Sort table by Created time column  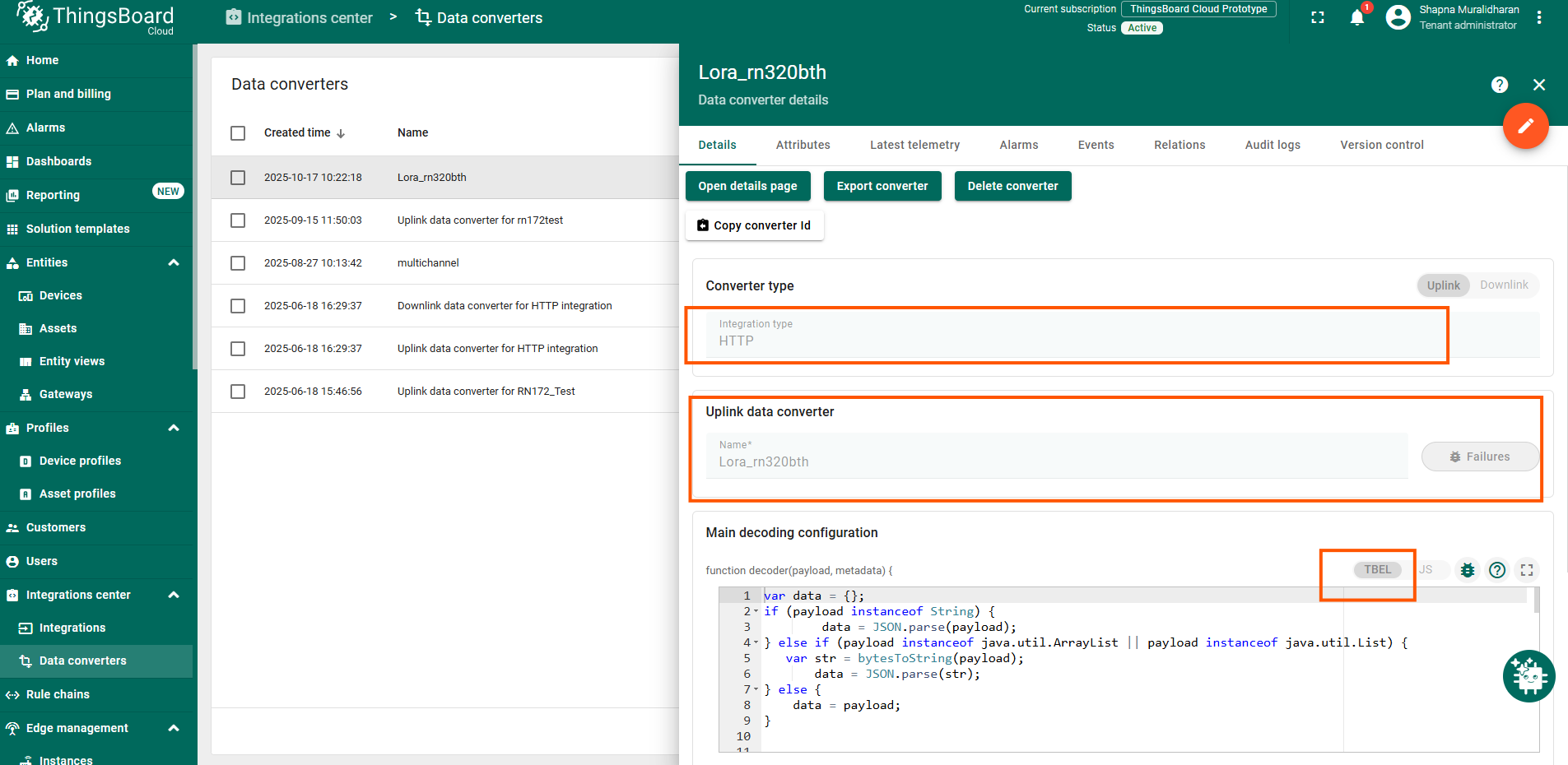(298, 133)
